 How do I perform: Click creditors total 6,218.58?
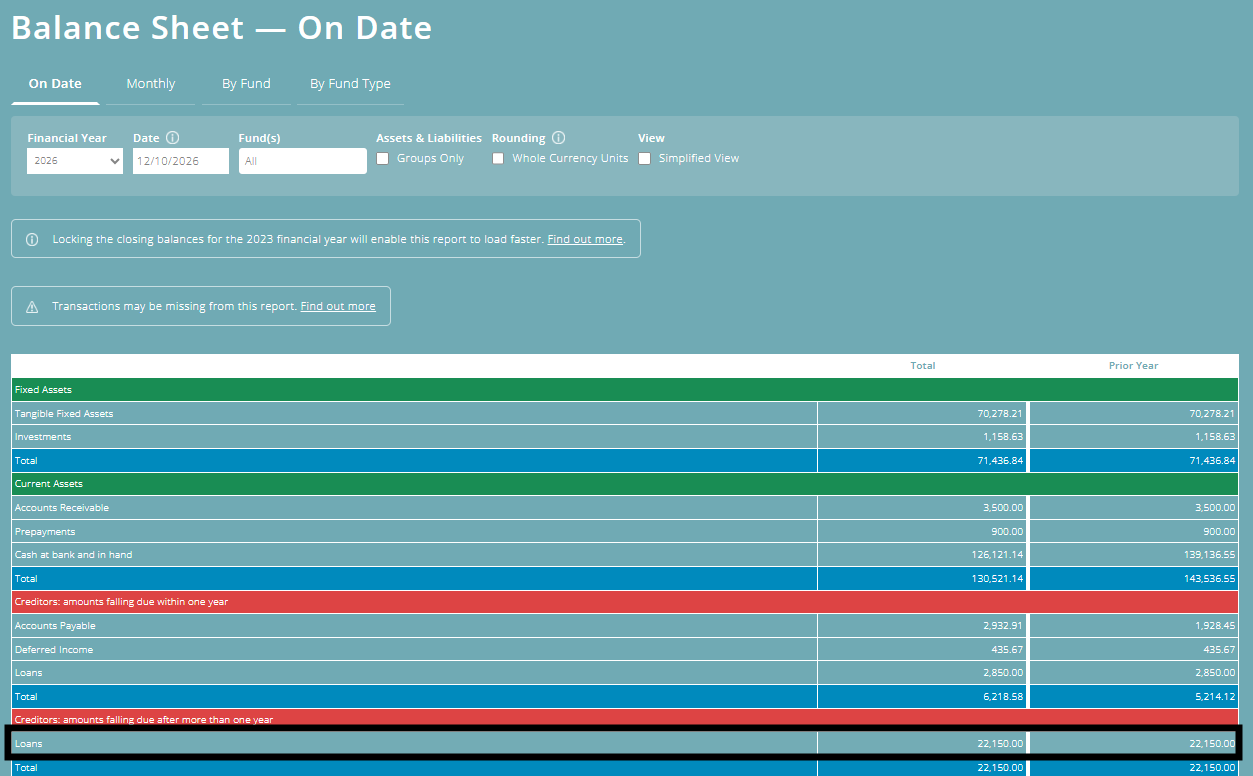pos(1003,697)
